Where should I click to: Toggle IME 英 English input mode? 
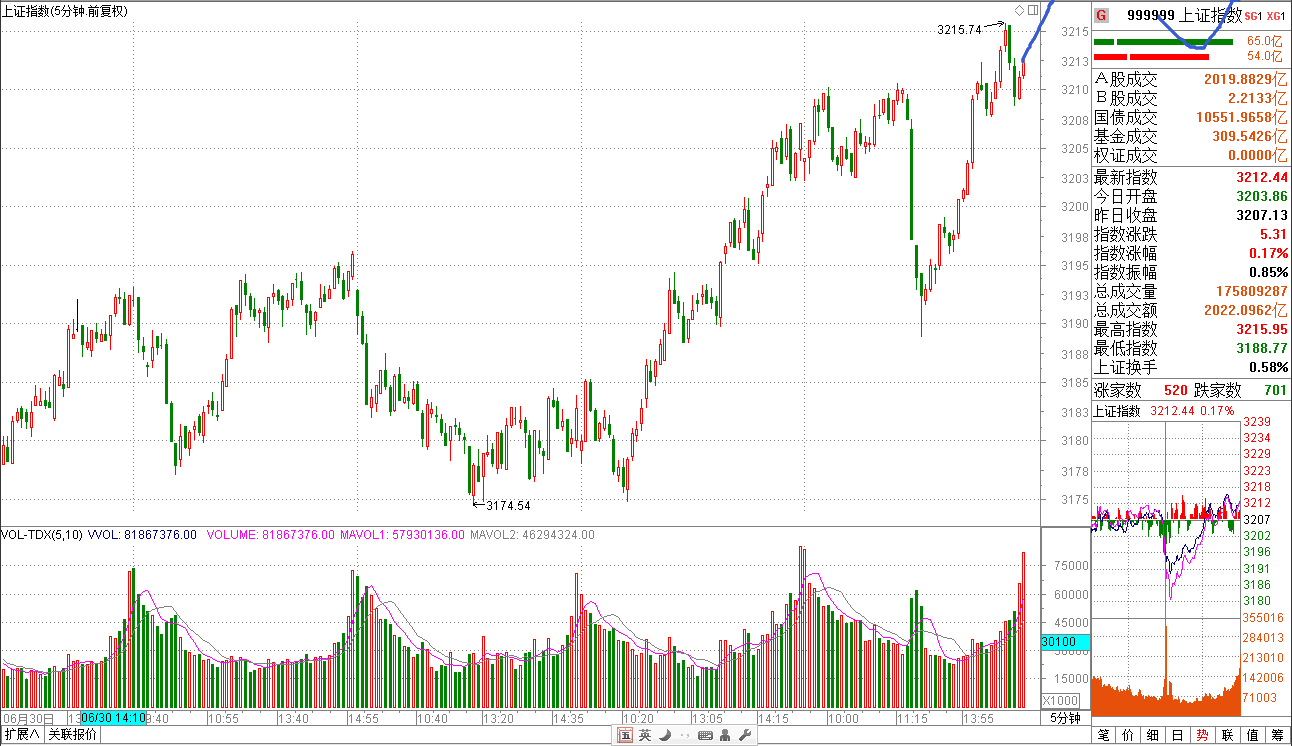pyautogui.click(x=645, y=736)
